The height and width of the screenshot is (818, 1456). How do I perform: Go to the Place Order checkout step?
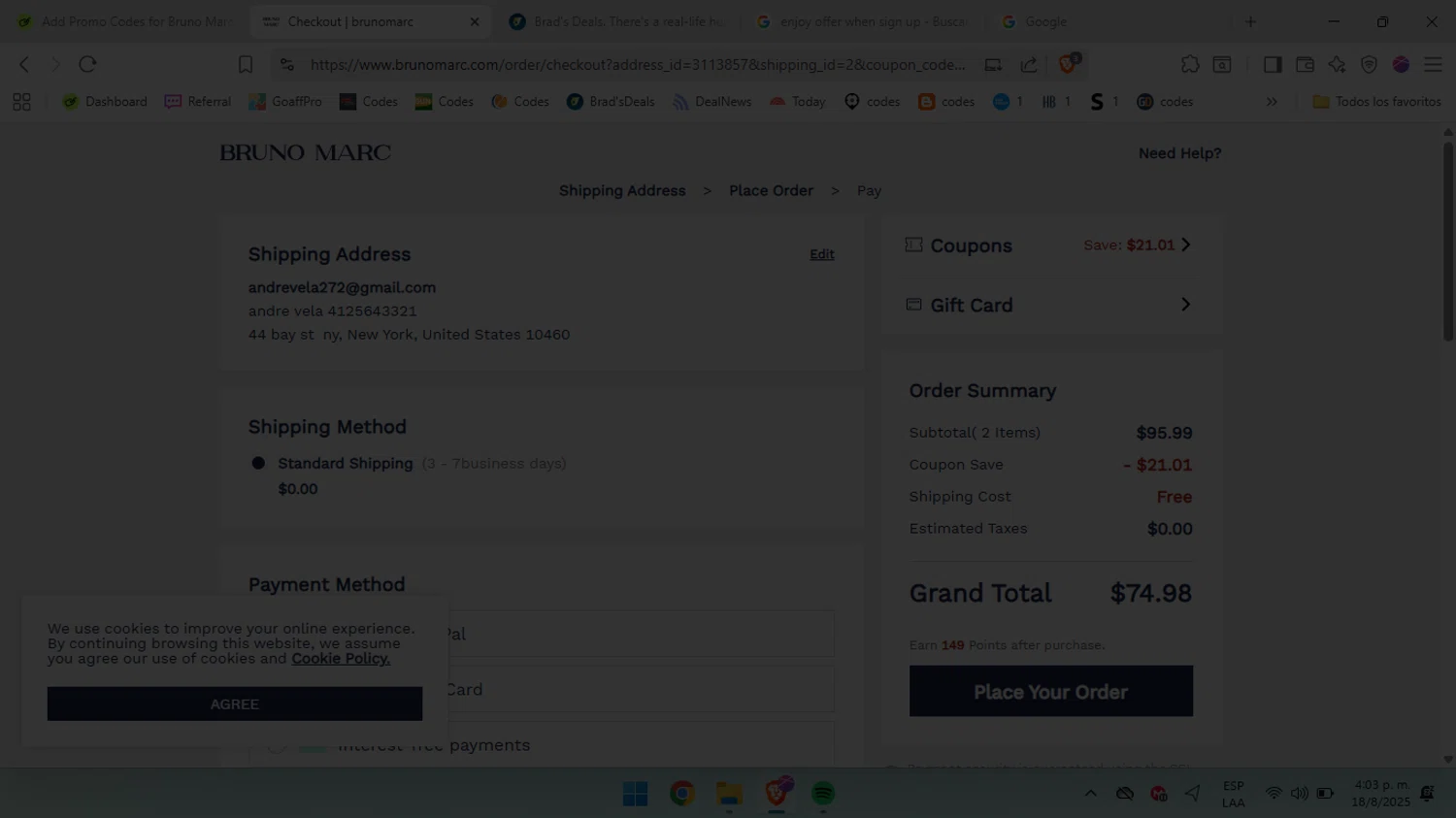(772, 191)
